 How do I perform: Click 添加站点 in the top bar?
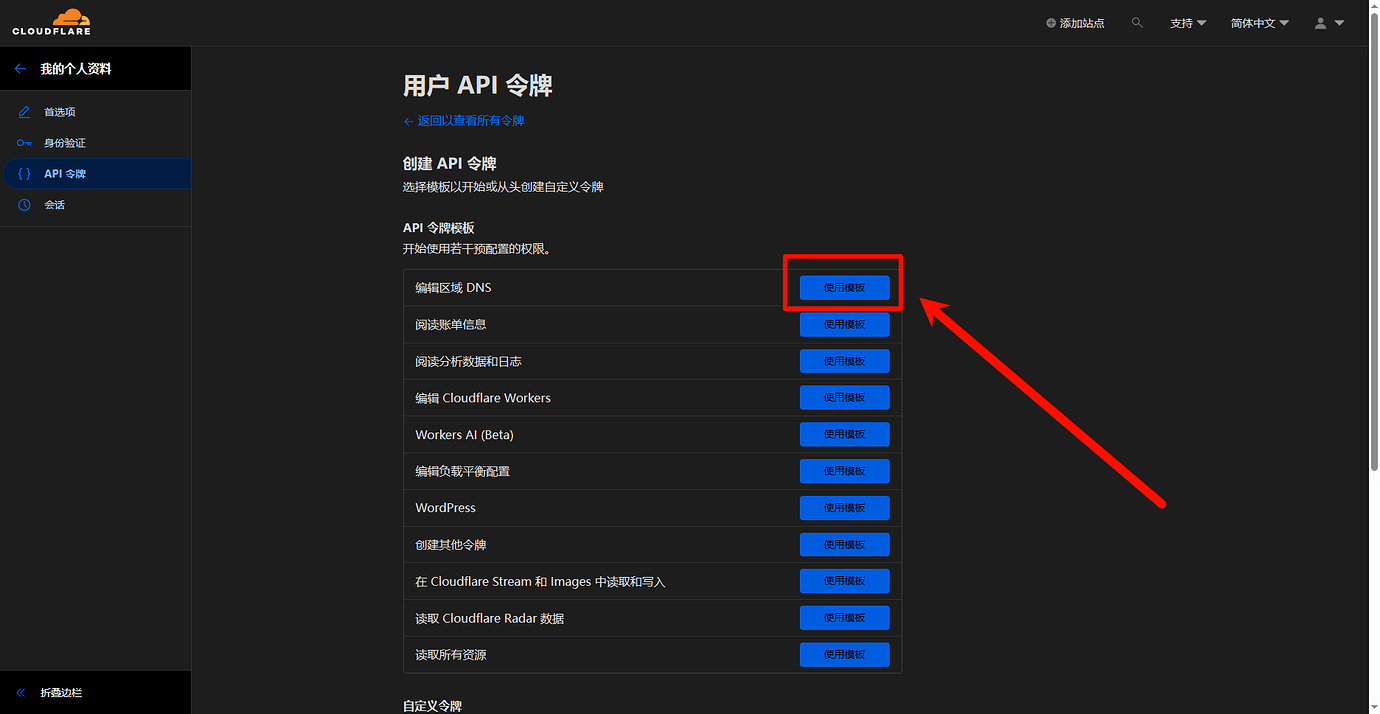[x=1075, y=23]
